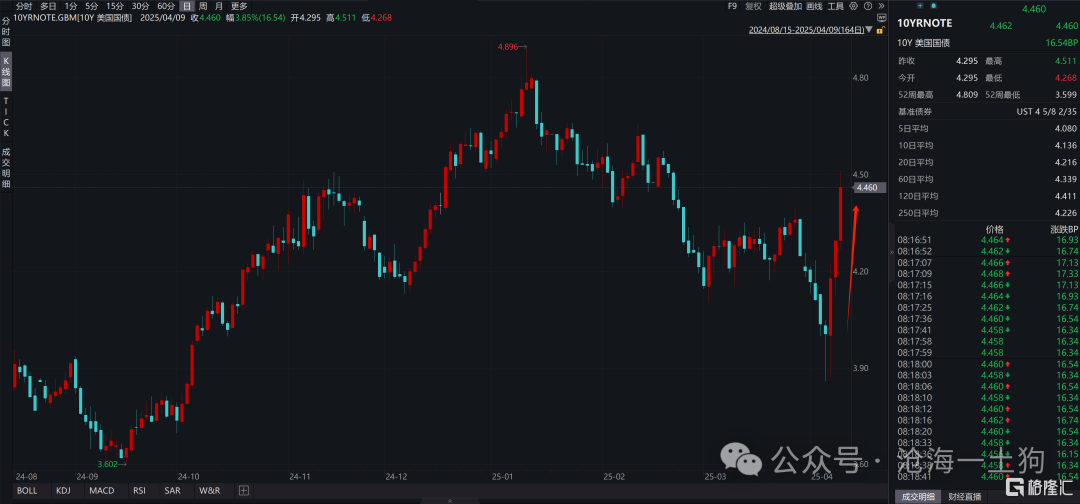Open the 更多 periods menu
Screen dimensions: 1080x504
238,6
